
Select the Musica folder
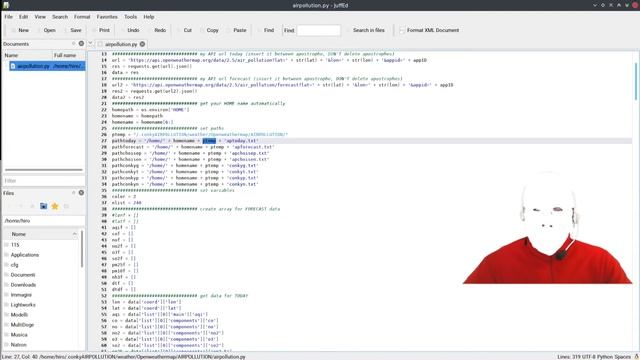(19, 335)
